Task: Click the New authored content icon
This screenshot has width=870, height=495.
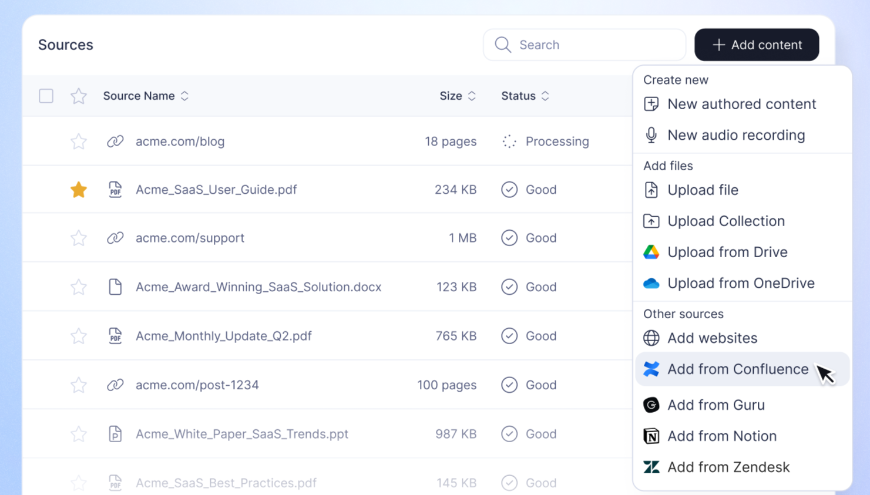Action: [x=651, y=104]
